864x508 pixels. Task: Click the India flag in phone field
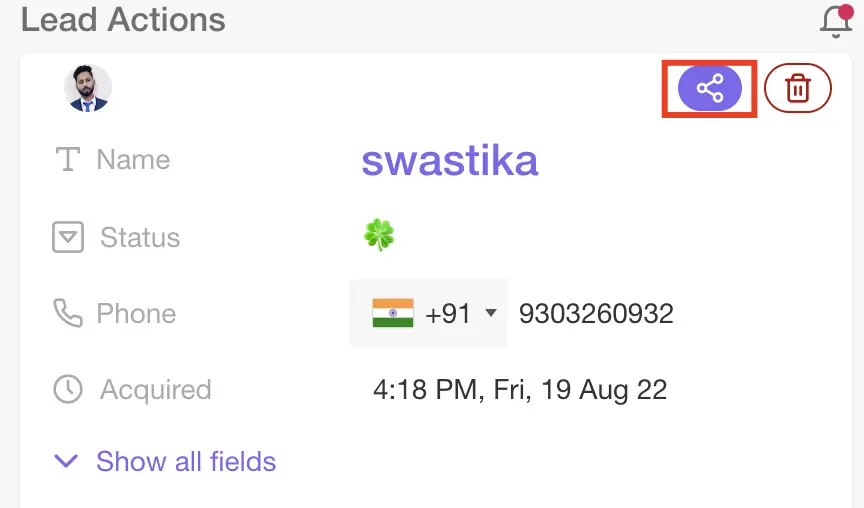click(x=393, y=314)
